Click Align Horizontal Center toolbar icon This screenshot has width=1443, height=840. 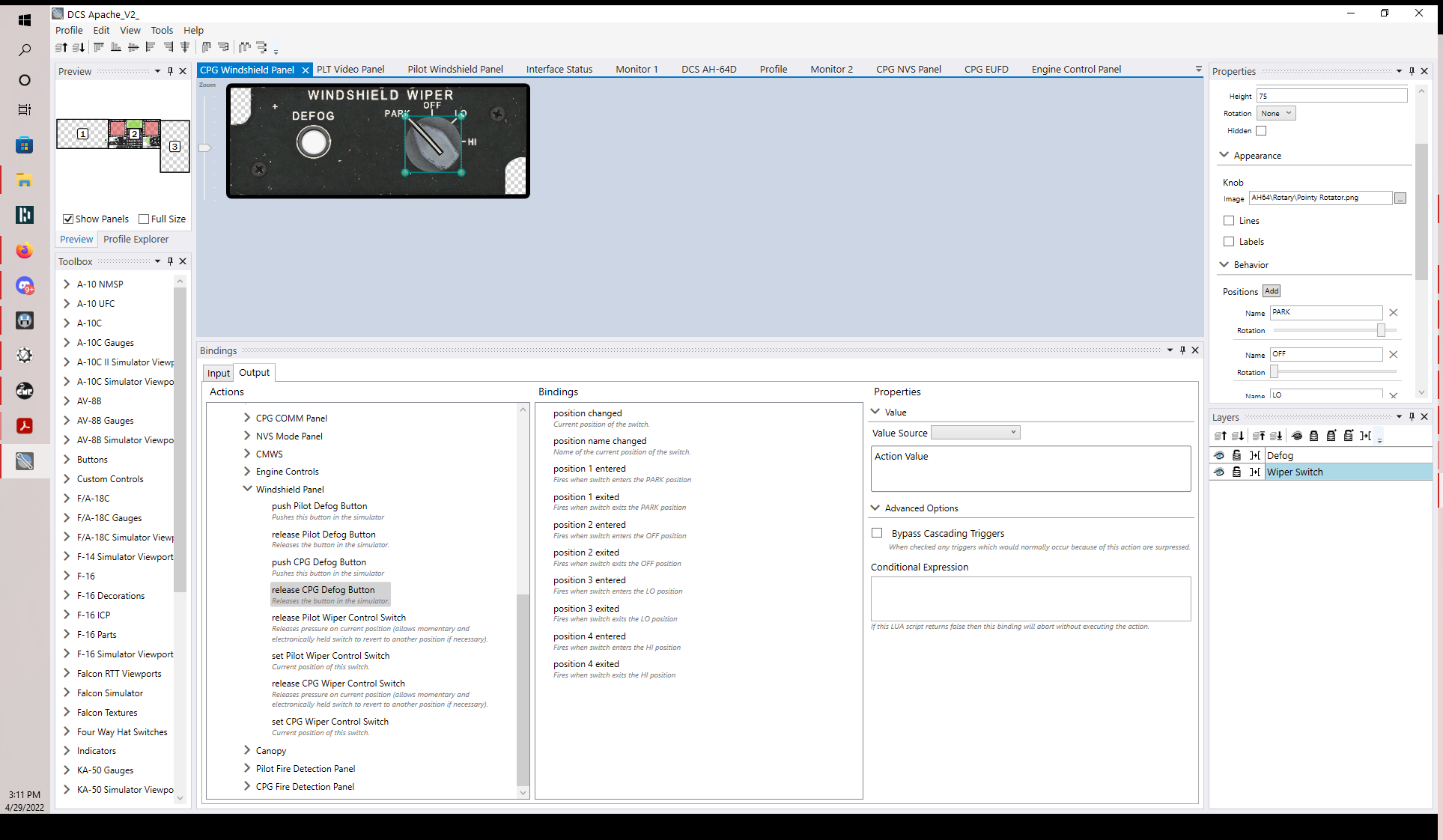click(x=133, y=48)
